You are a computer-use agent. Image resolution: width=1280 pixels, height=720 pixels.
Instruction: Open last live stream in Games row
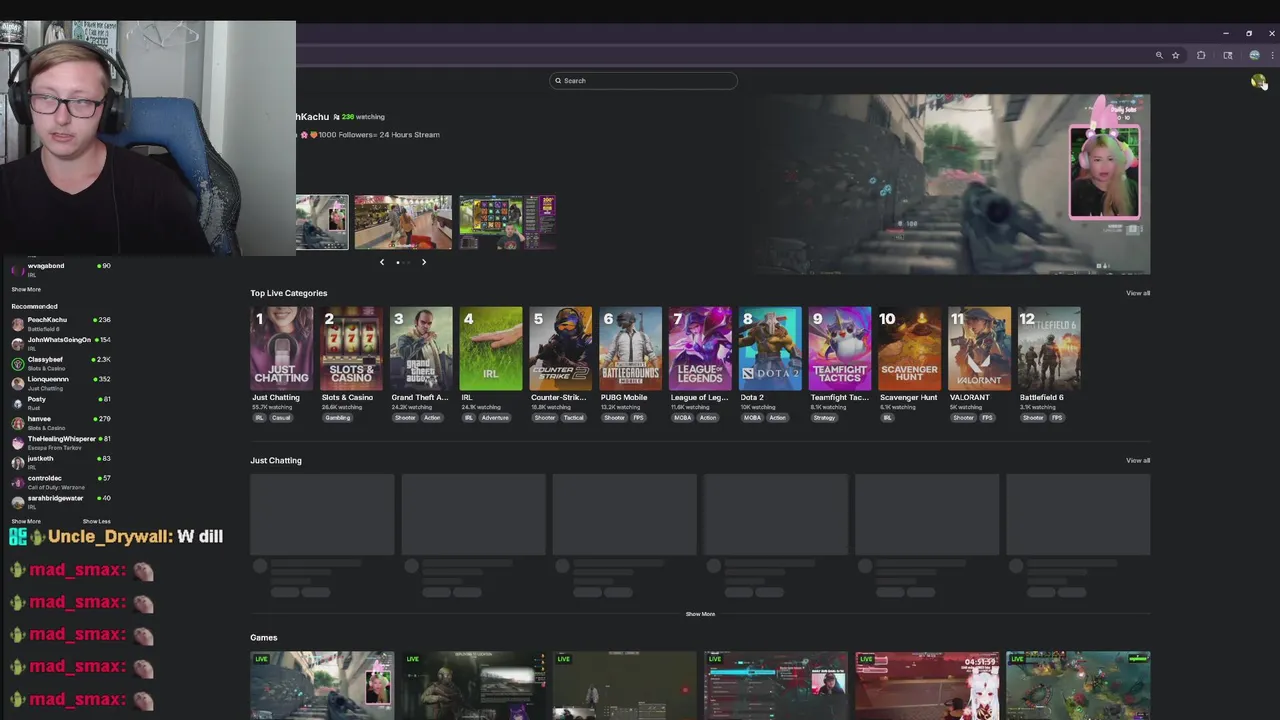(1078, 685)
